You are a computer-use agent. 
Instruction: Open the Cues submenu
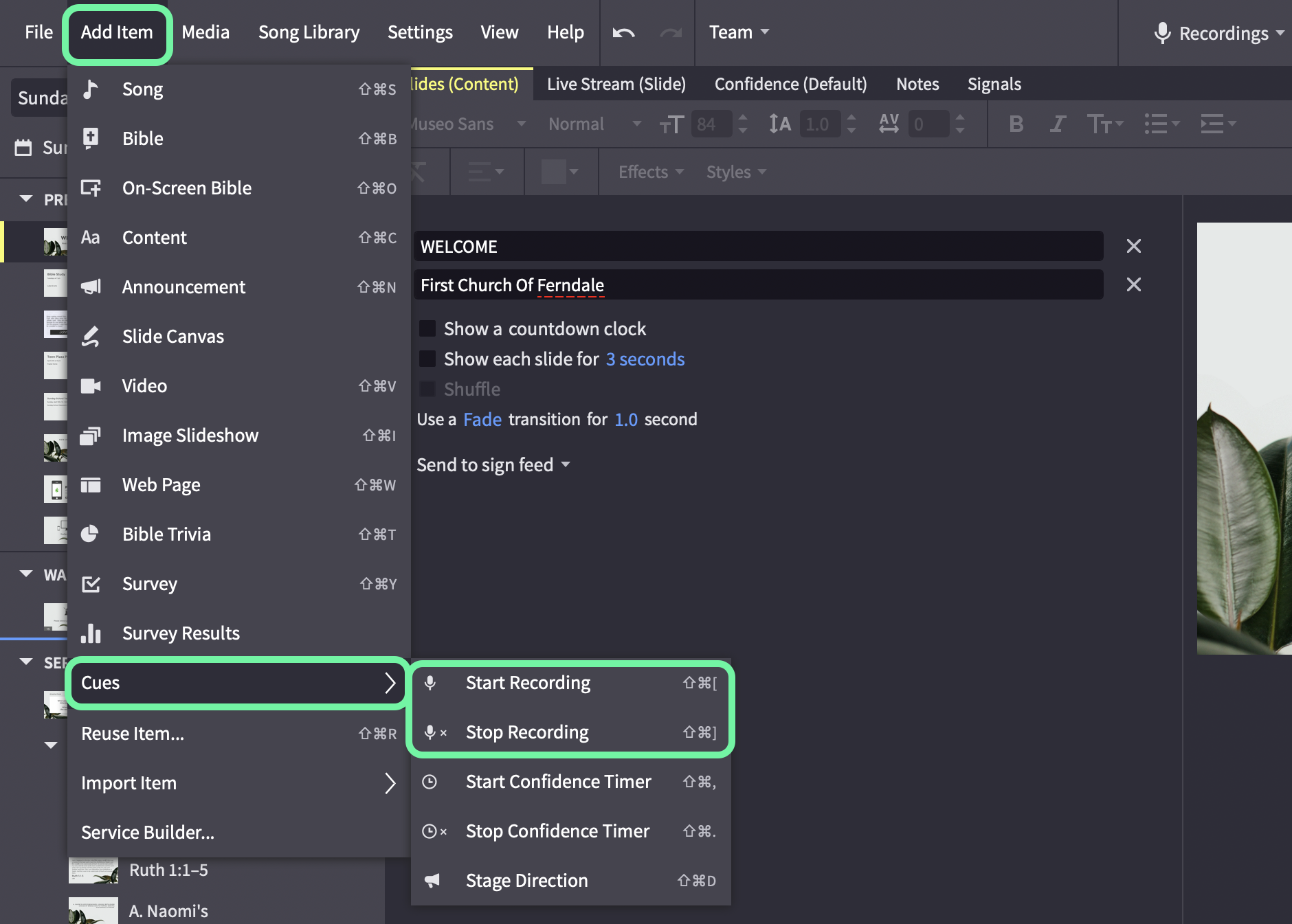click(237, 683)
